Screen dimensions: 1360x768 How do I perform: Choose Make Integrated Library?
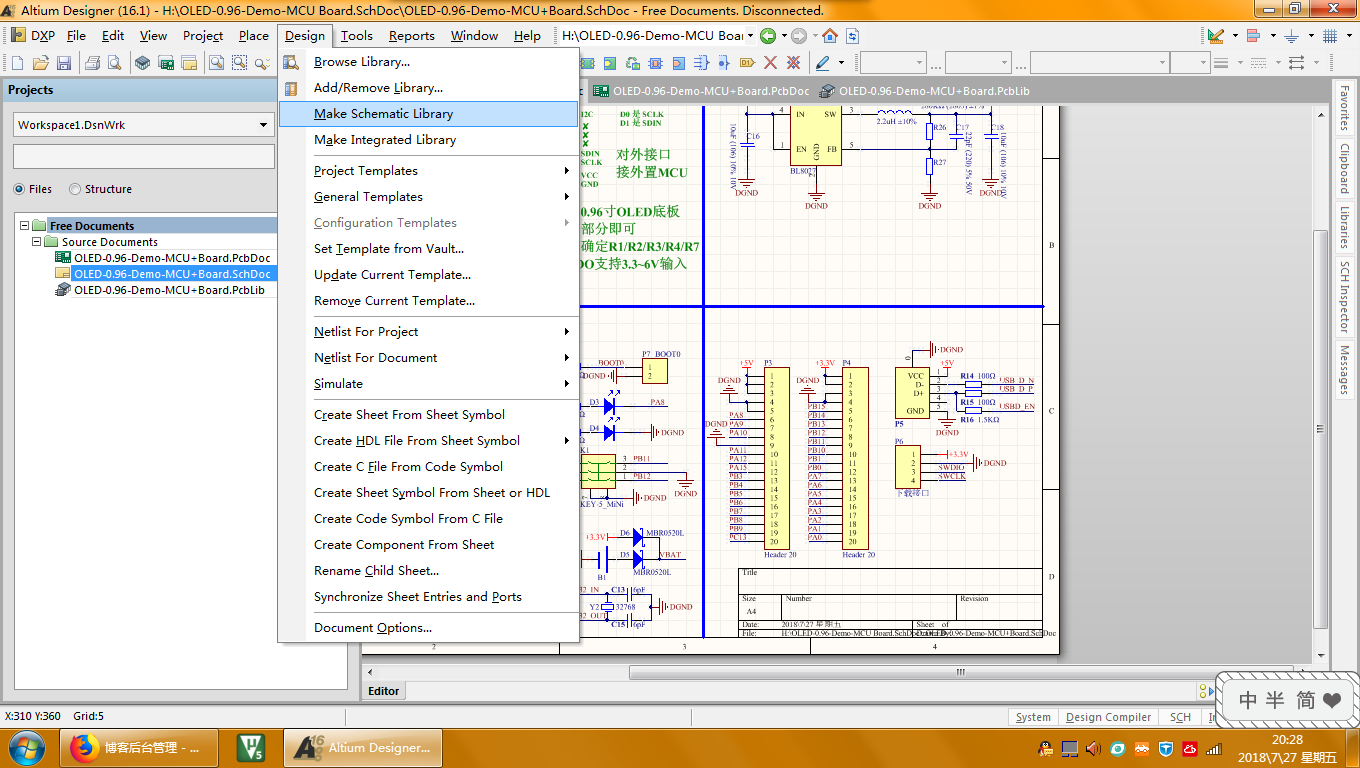click(x=428, y=140)
